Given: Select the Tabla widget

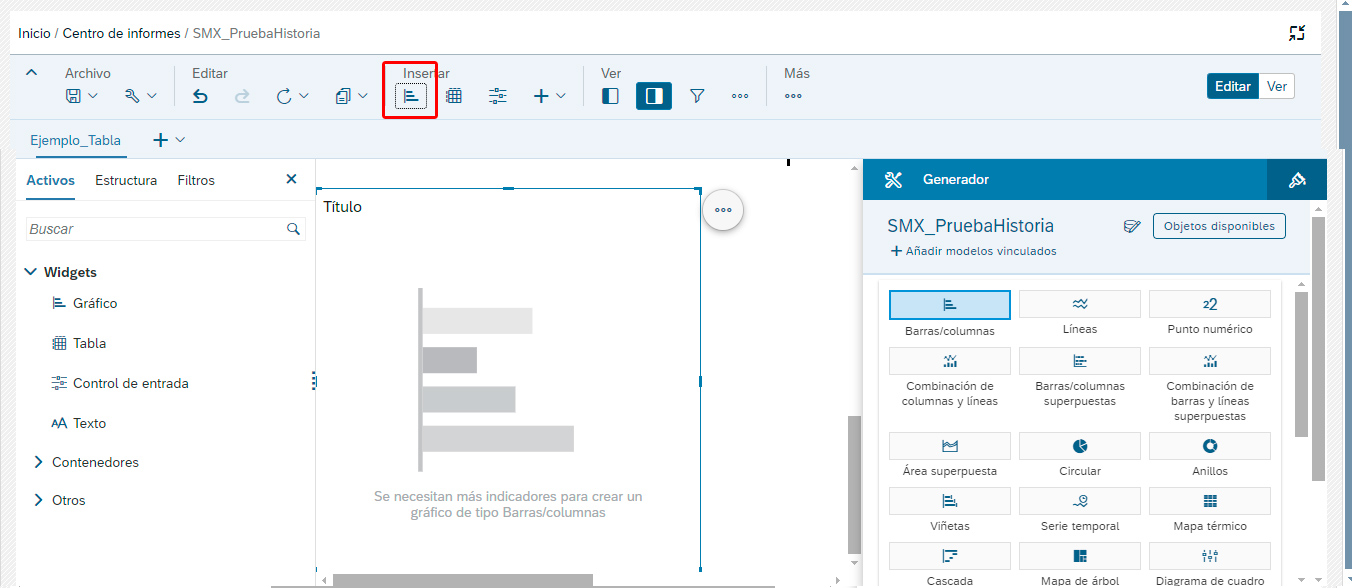Looking at the screenshot, I should point(79,343).
